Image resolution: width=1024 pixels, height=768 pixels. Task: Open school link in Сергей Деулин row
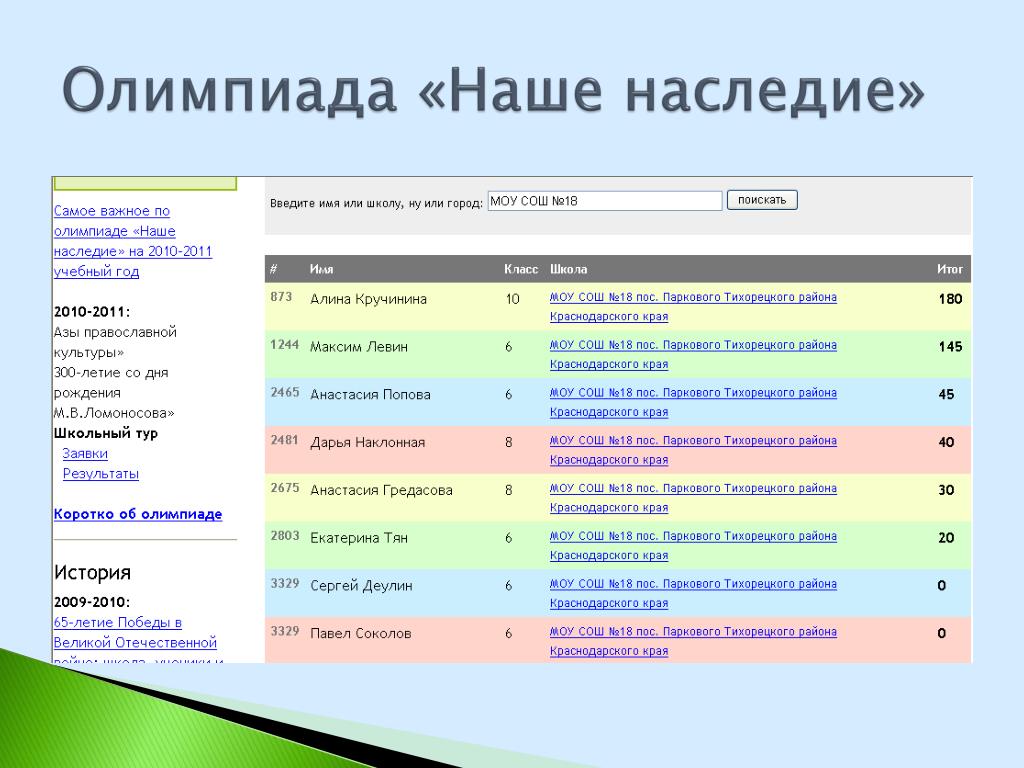point(693,592)
